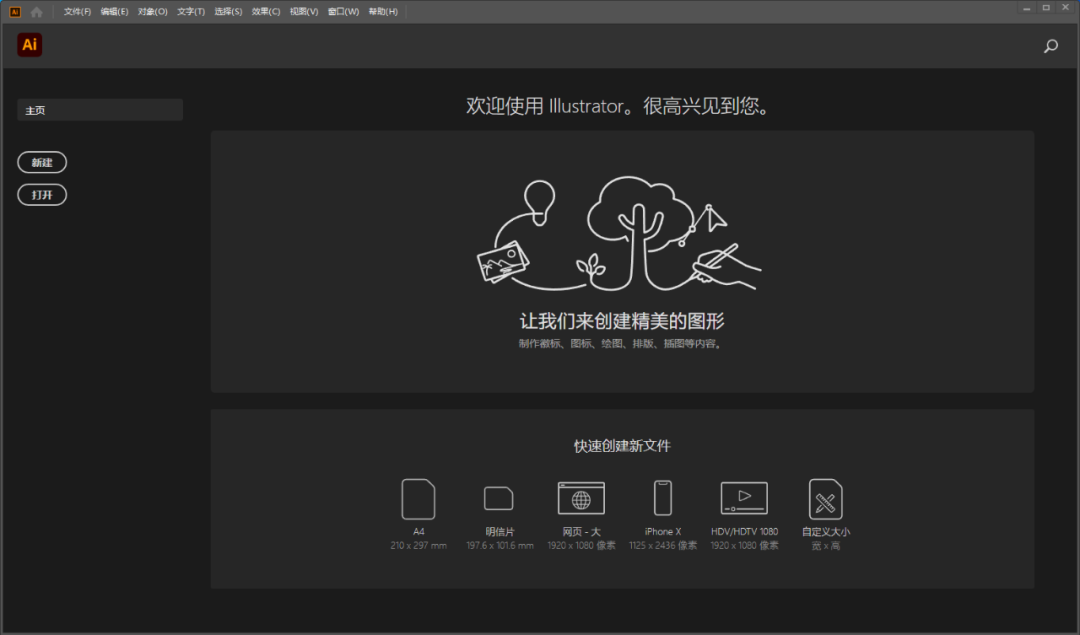Click the 新建 button
Screen dimensions: 1080x635
pyautogui.click(x=42, y=163)
